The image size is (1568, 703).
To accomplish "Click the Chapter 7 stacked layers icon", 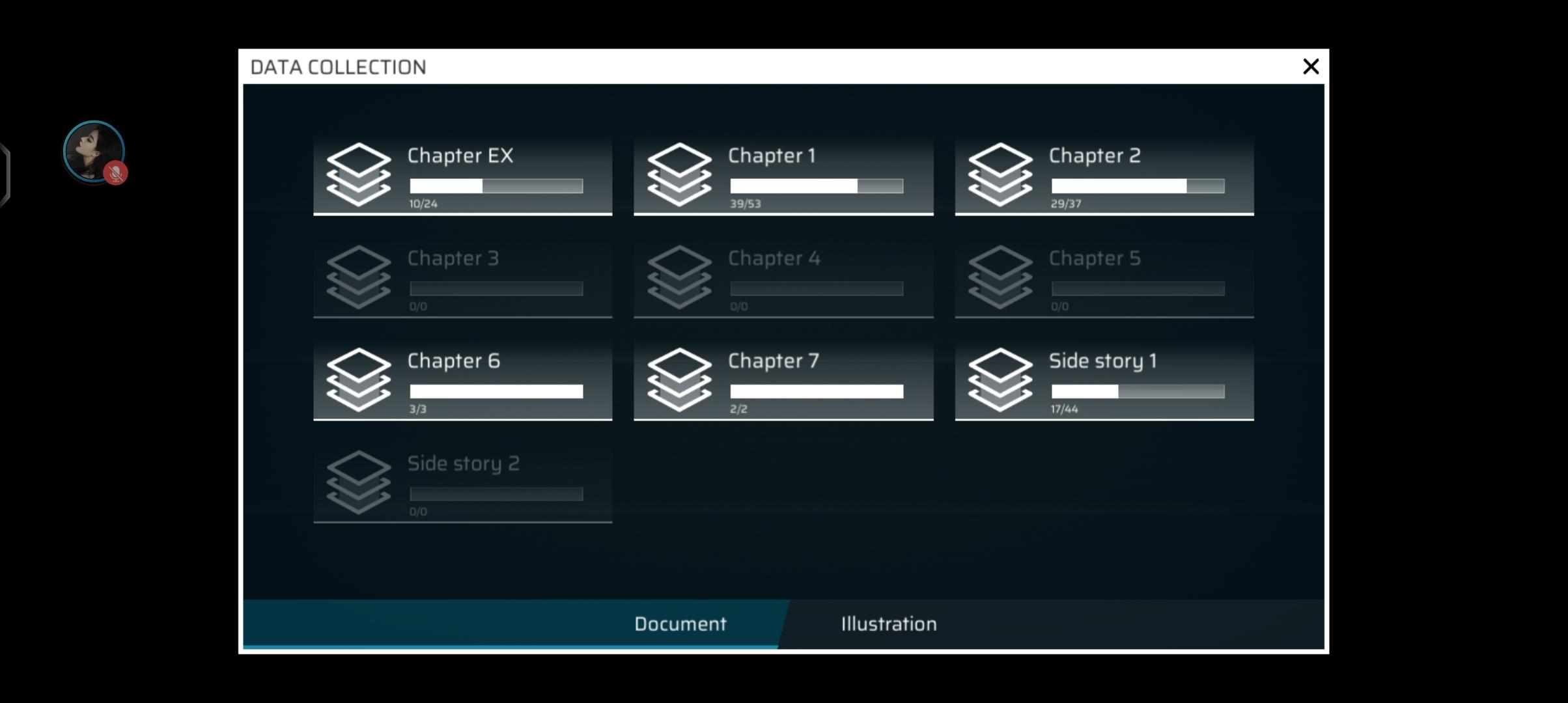I will pos(679,379).
